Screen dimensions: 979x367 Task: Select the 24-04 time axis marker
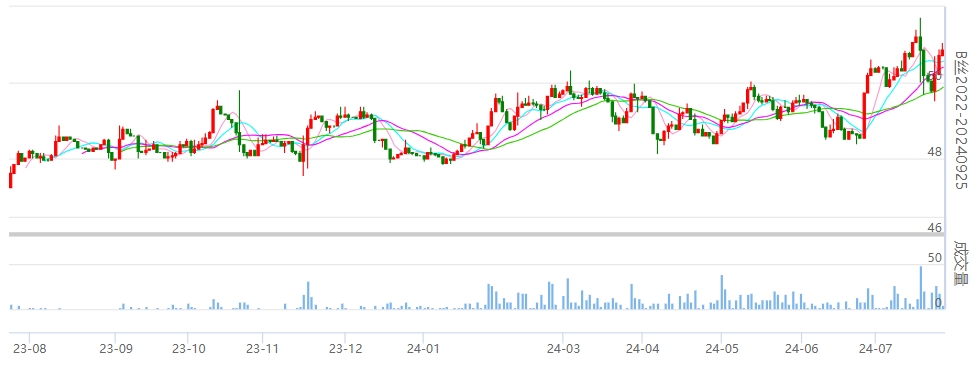(x=642, y=348)
